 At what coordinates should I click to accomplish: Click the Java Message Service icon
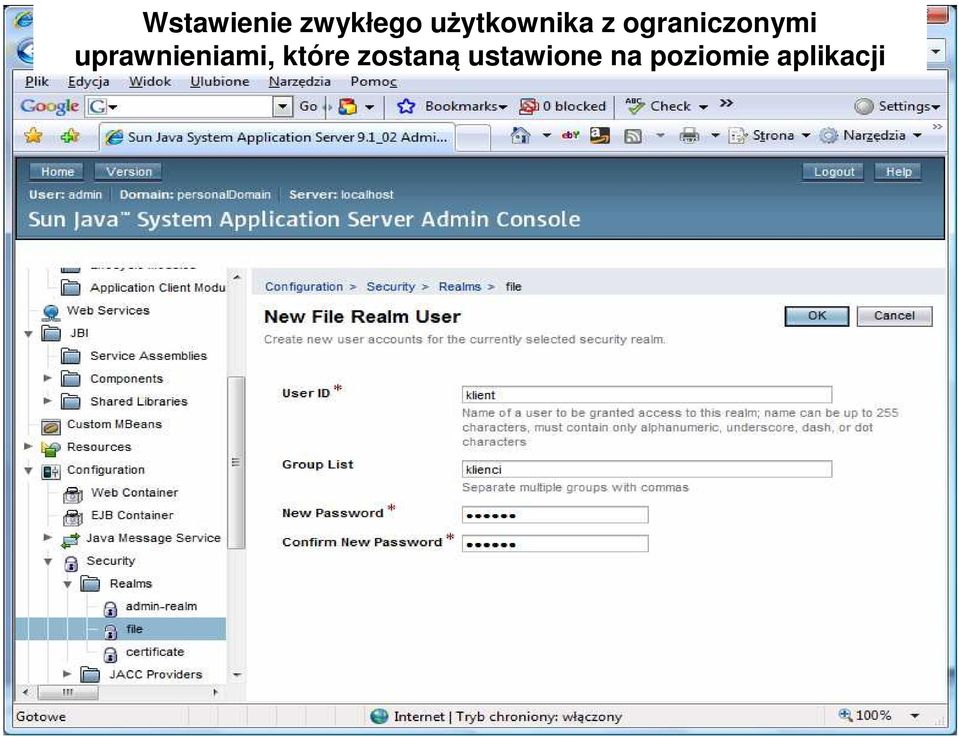point(70,539)
